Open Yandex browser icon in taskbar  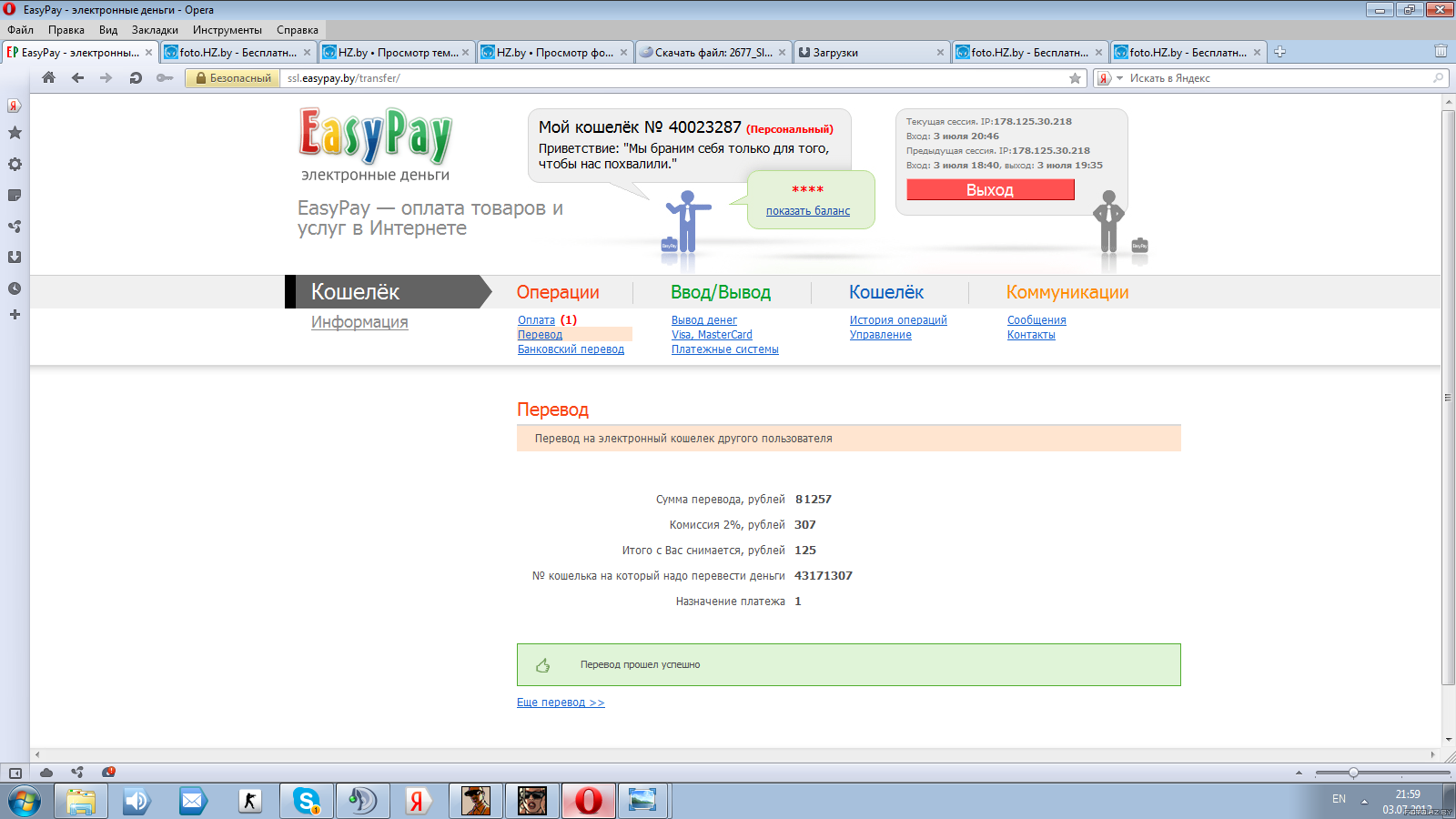(420, 801)
